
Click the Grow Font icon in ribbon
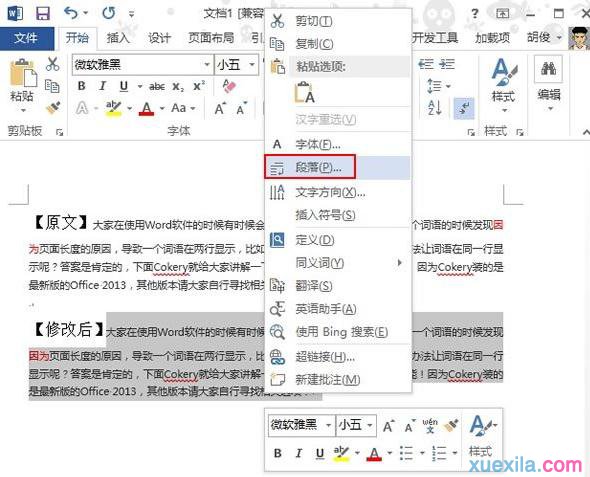pyautogui.click(x=220, y=108)
